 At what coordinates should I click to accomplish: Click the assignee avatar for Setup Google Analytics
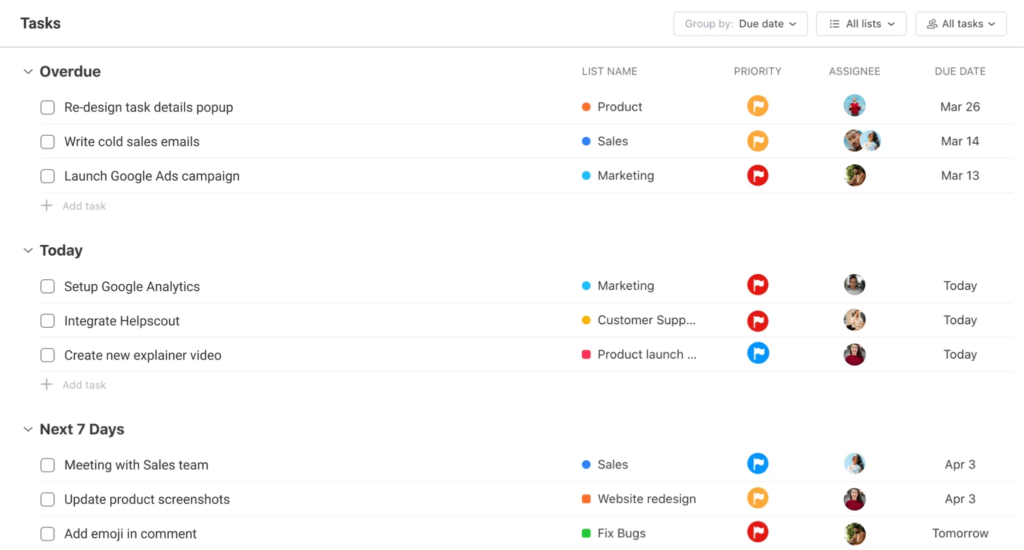coord(854,285)
